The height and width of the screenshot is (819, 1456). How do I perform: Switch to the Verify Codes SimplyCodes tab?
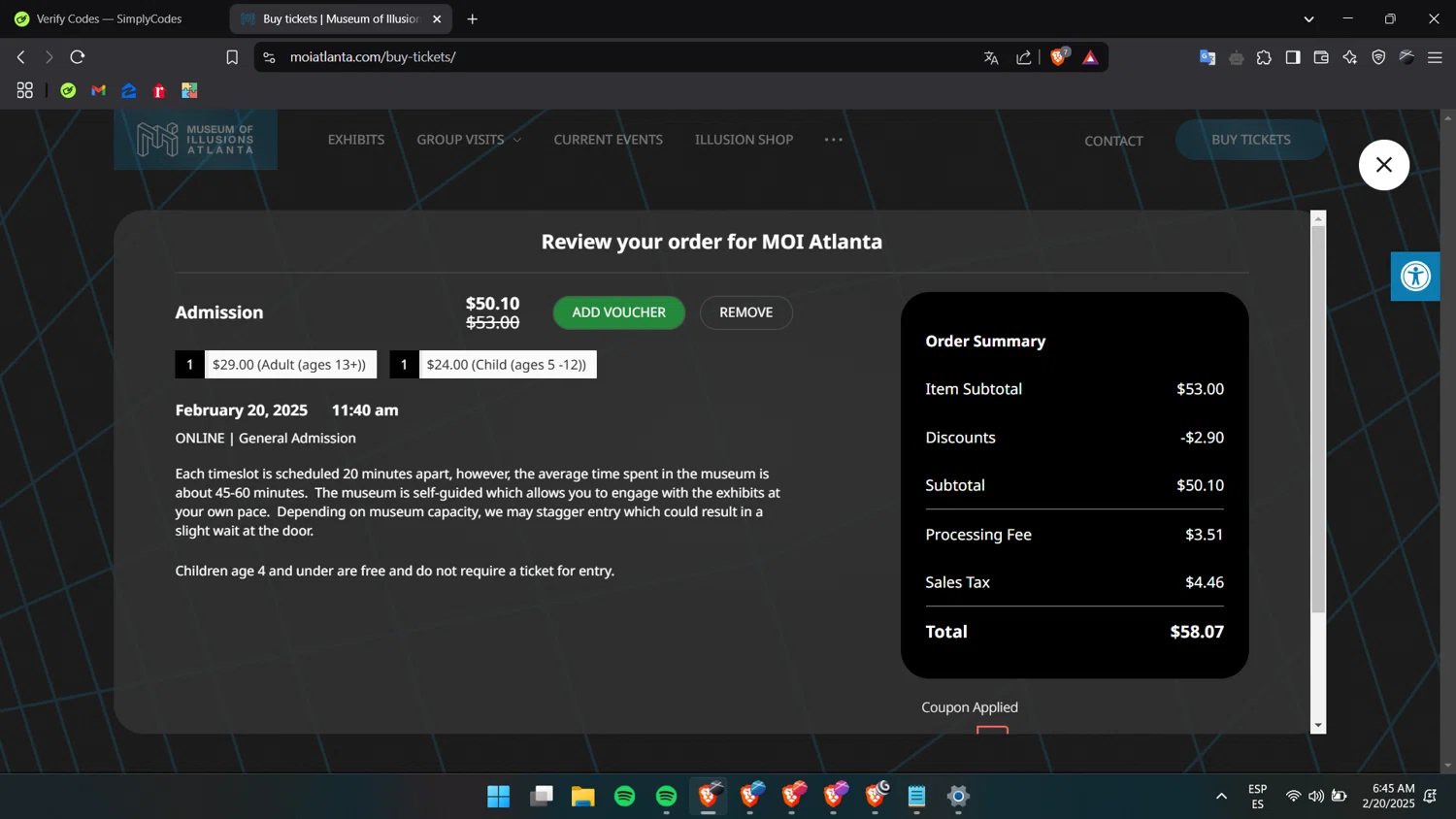pos(109,18)
